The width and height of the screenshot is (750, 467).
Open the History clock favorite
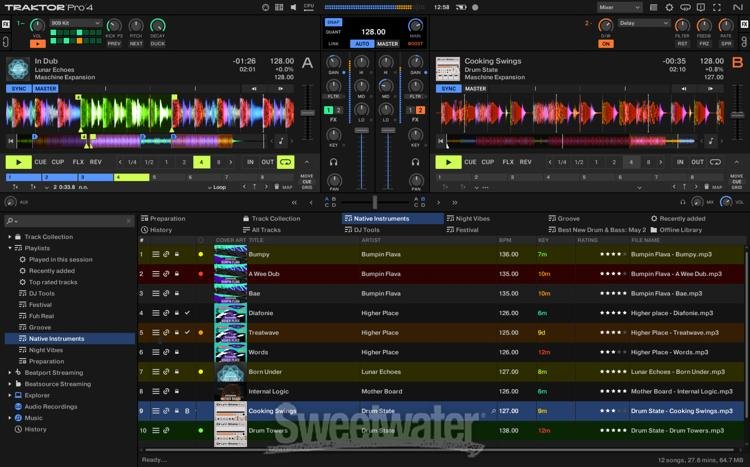(145, 230)
